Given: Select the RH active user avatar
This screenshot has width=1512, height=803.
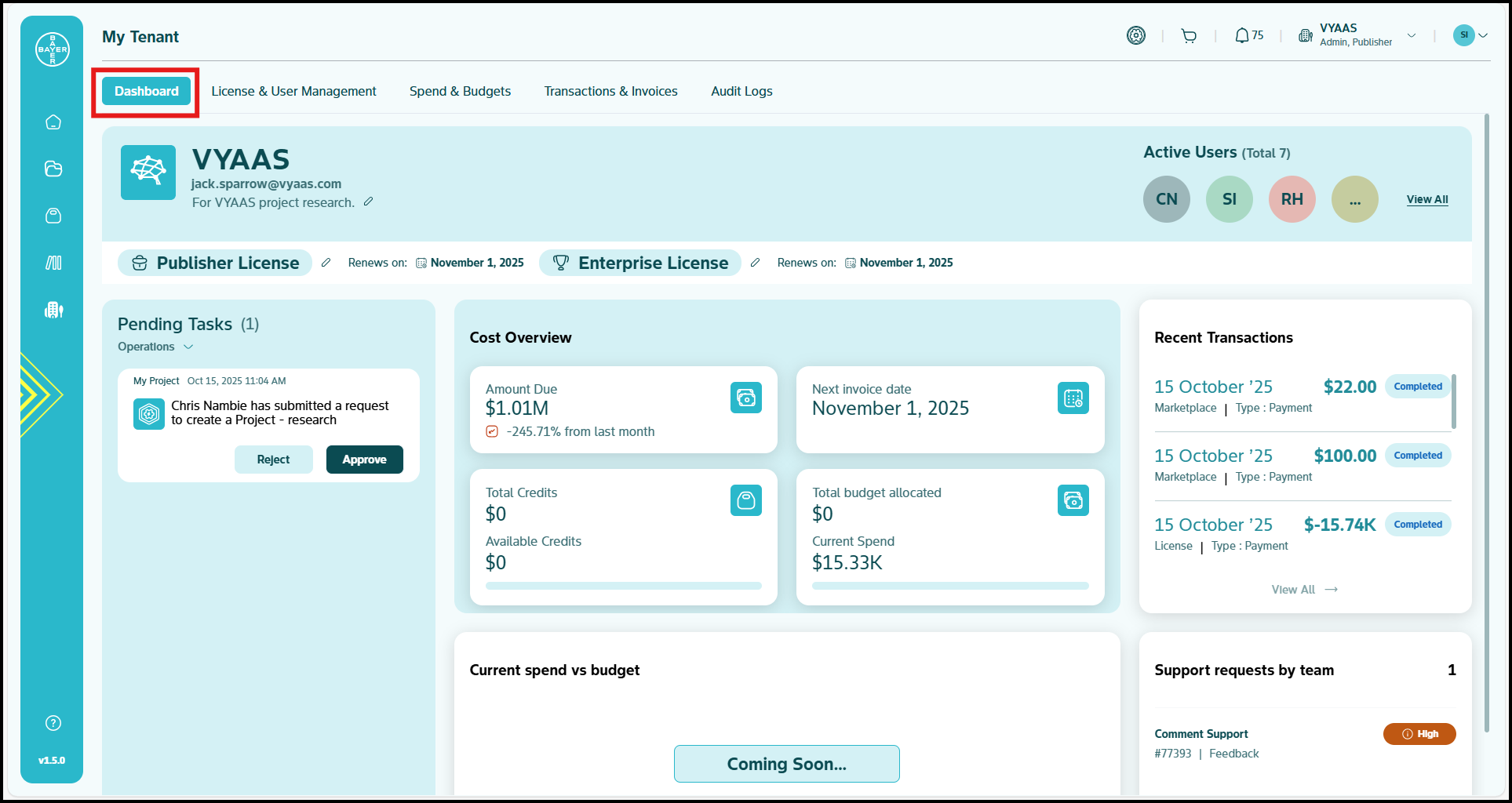Looking at the screenshot, I should point(1292,199).
